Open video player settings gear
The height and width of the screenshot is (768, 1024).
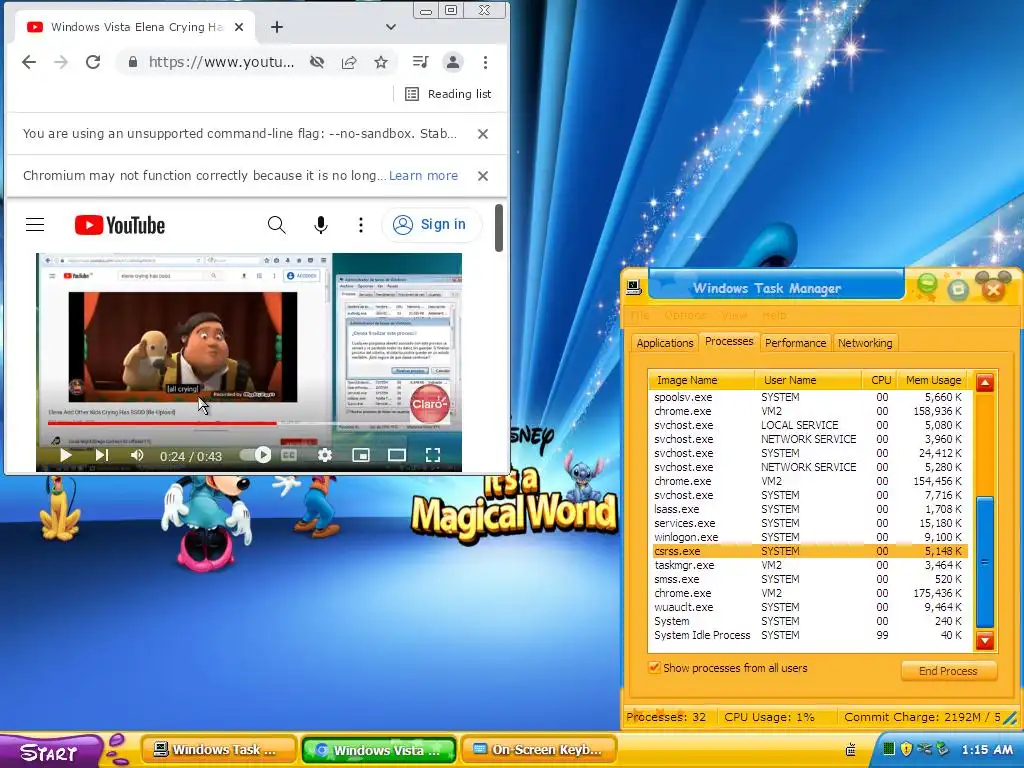(x=325, y=455)
